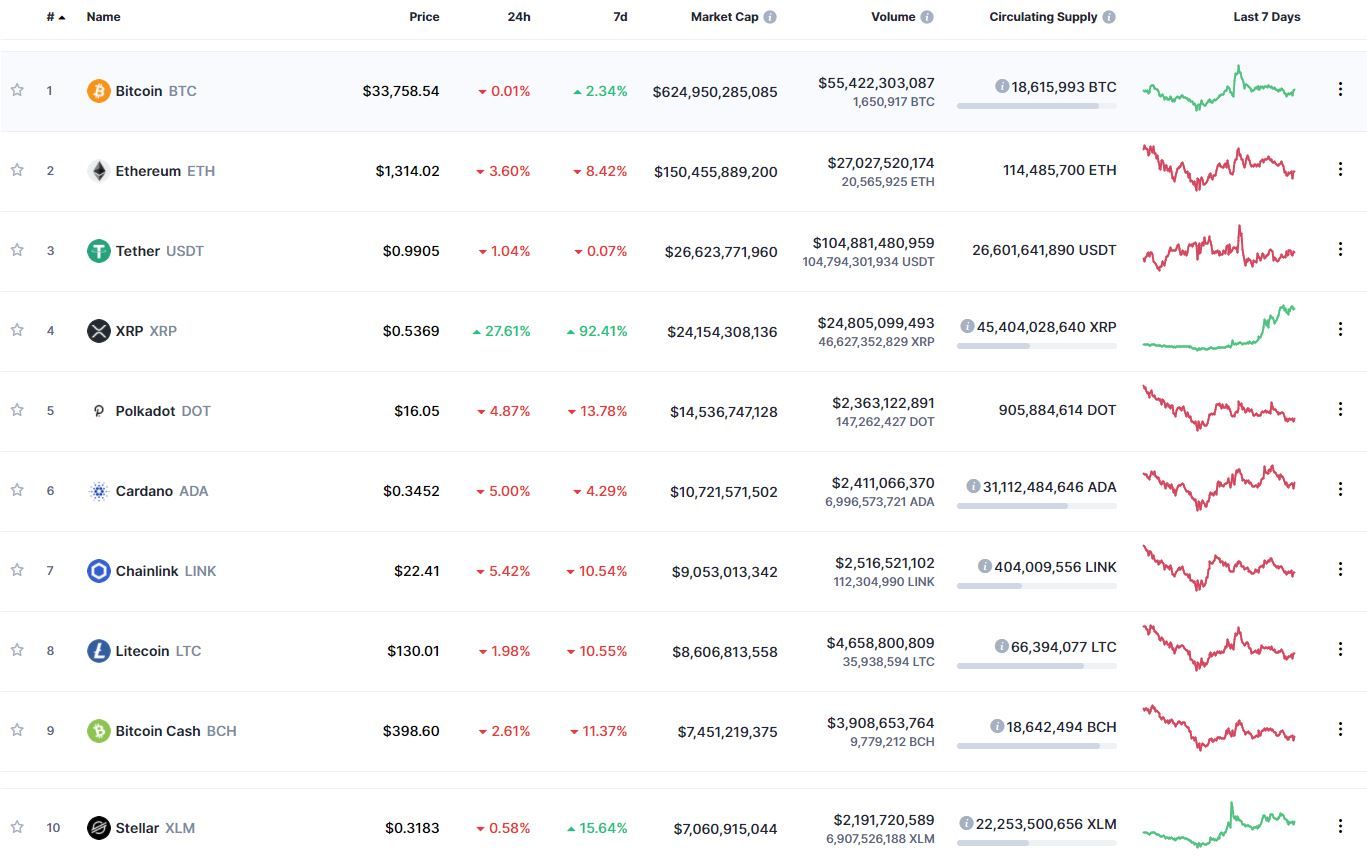
Task: Open the more options menu for Bitcoin
Action: coord(1340,89)
